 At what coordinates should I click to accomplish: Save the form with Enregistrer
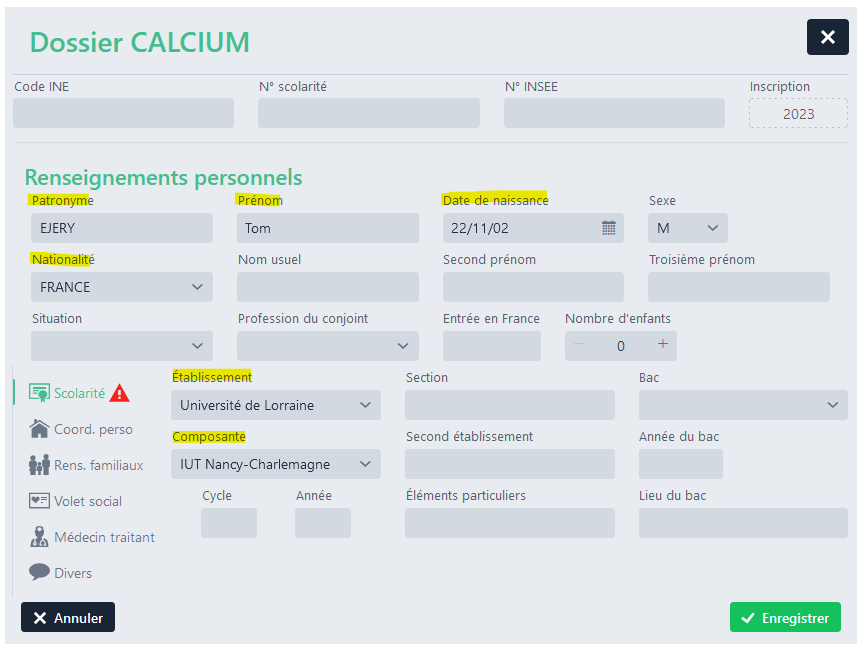(x=785, y=618)
